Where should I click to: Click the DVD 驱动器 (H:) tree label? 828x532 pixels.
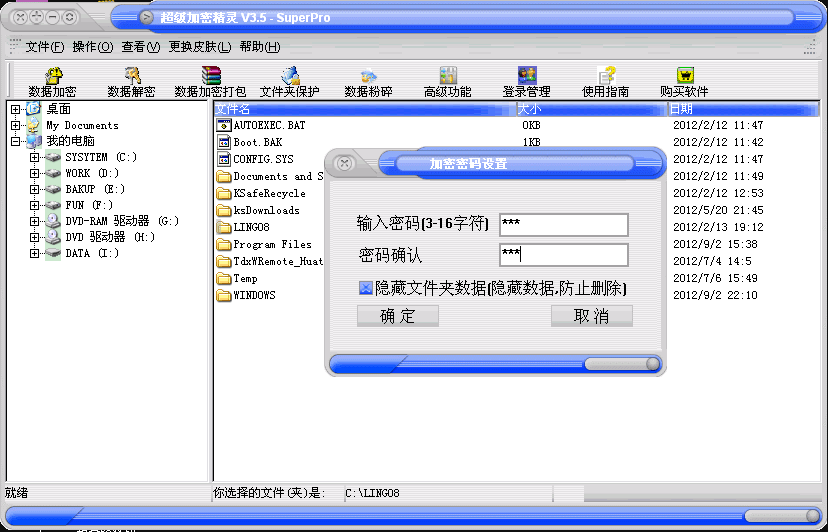110,237
